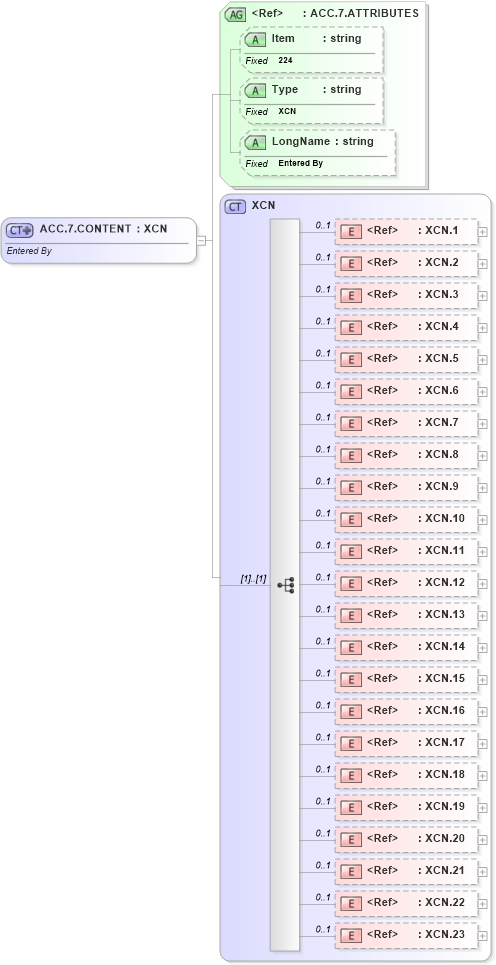This screenshot has height=965, width=496.
Task: Select the <Ref> : XCN.11 label
Action: [x=416, y=550]
